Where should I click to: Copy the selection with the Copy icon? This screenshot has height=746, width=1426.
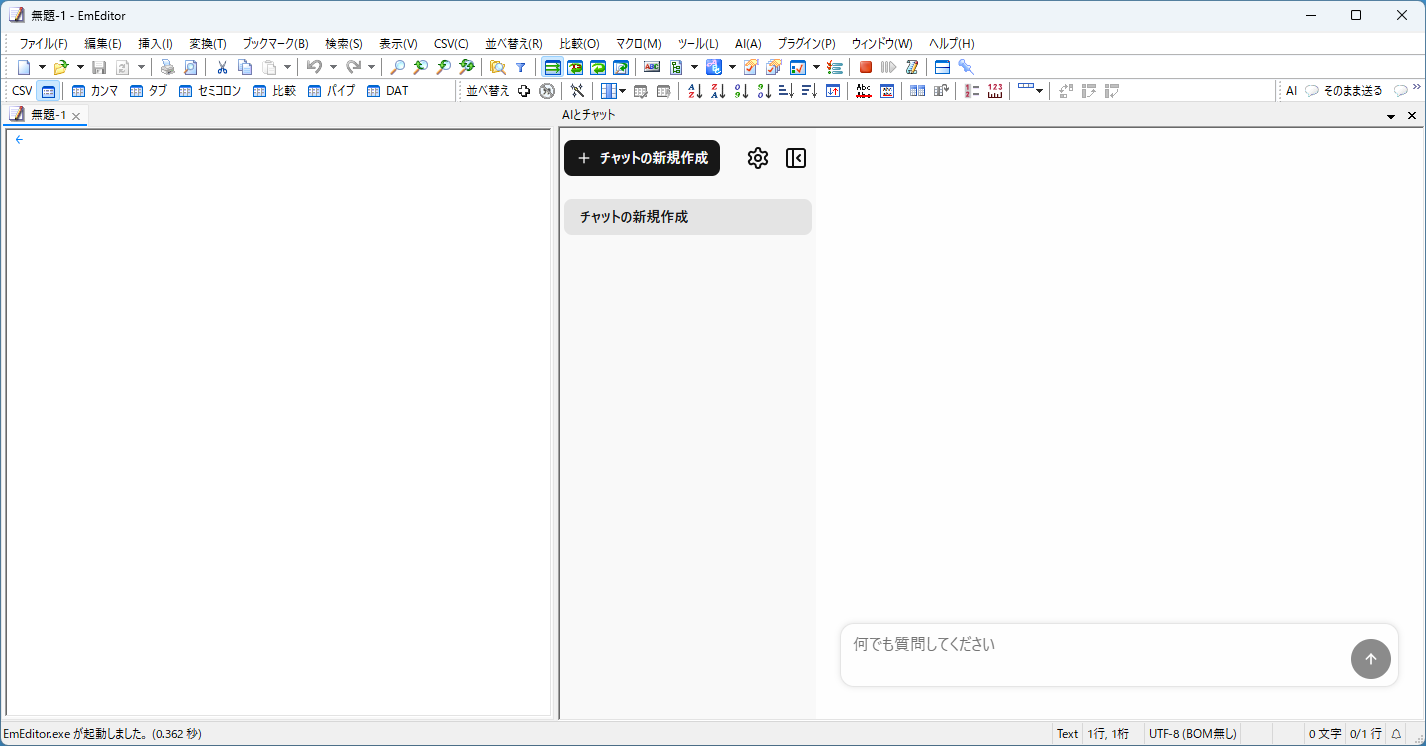point(245,67)
